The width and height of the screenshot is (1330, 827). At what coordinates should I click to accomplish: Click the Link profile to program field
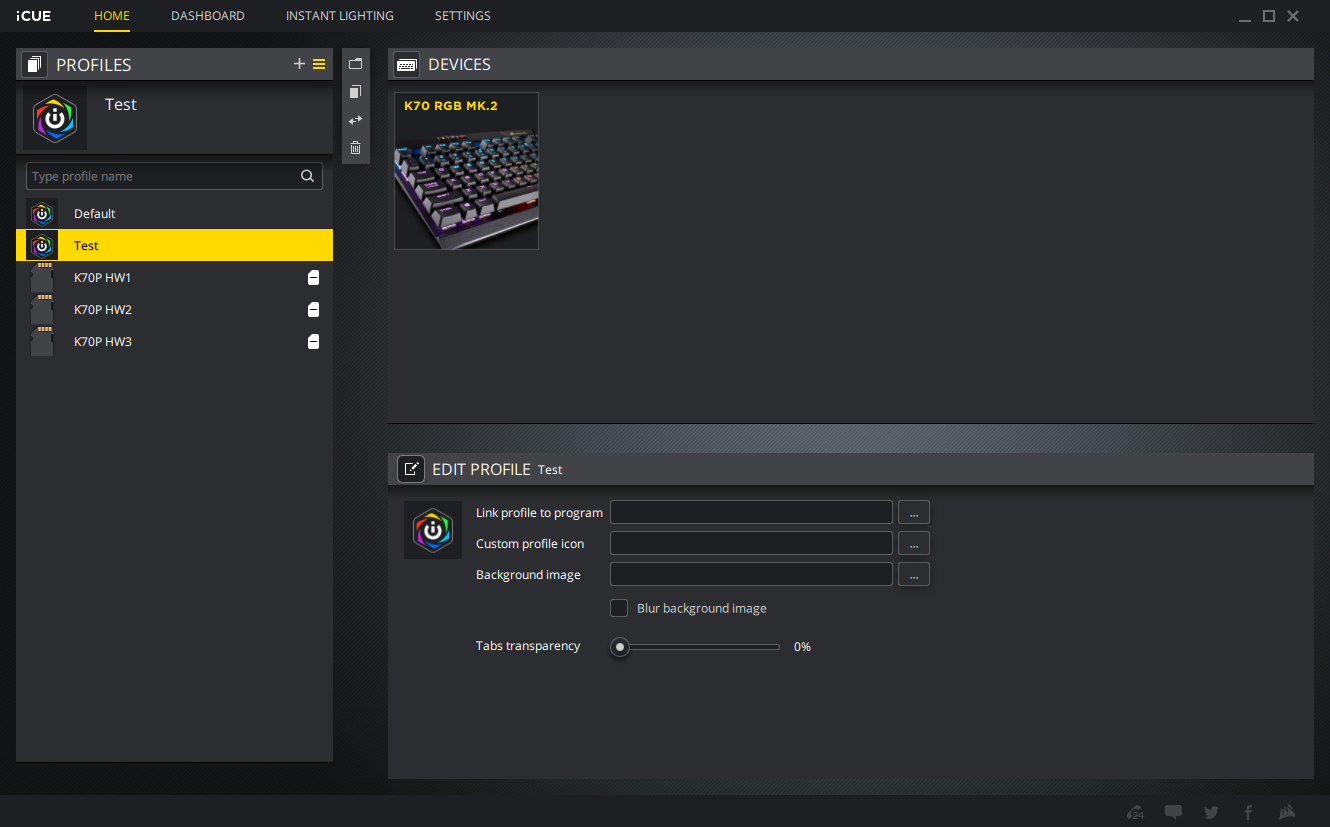pyautogui.click(x=751, y=512)
